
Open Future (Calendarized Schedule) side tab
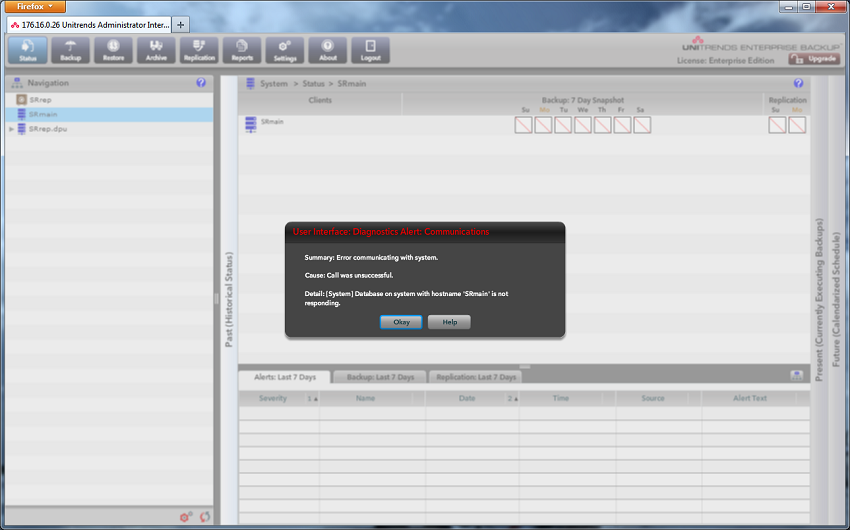point(836,300)
